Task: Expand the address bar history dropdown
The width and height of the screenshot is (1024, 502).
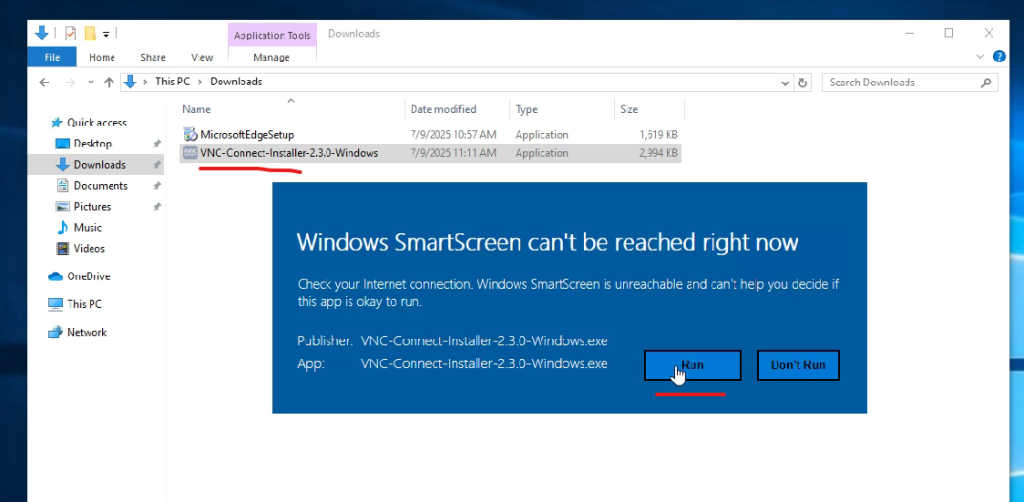Action: pos(786,83)
